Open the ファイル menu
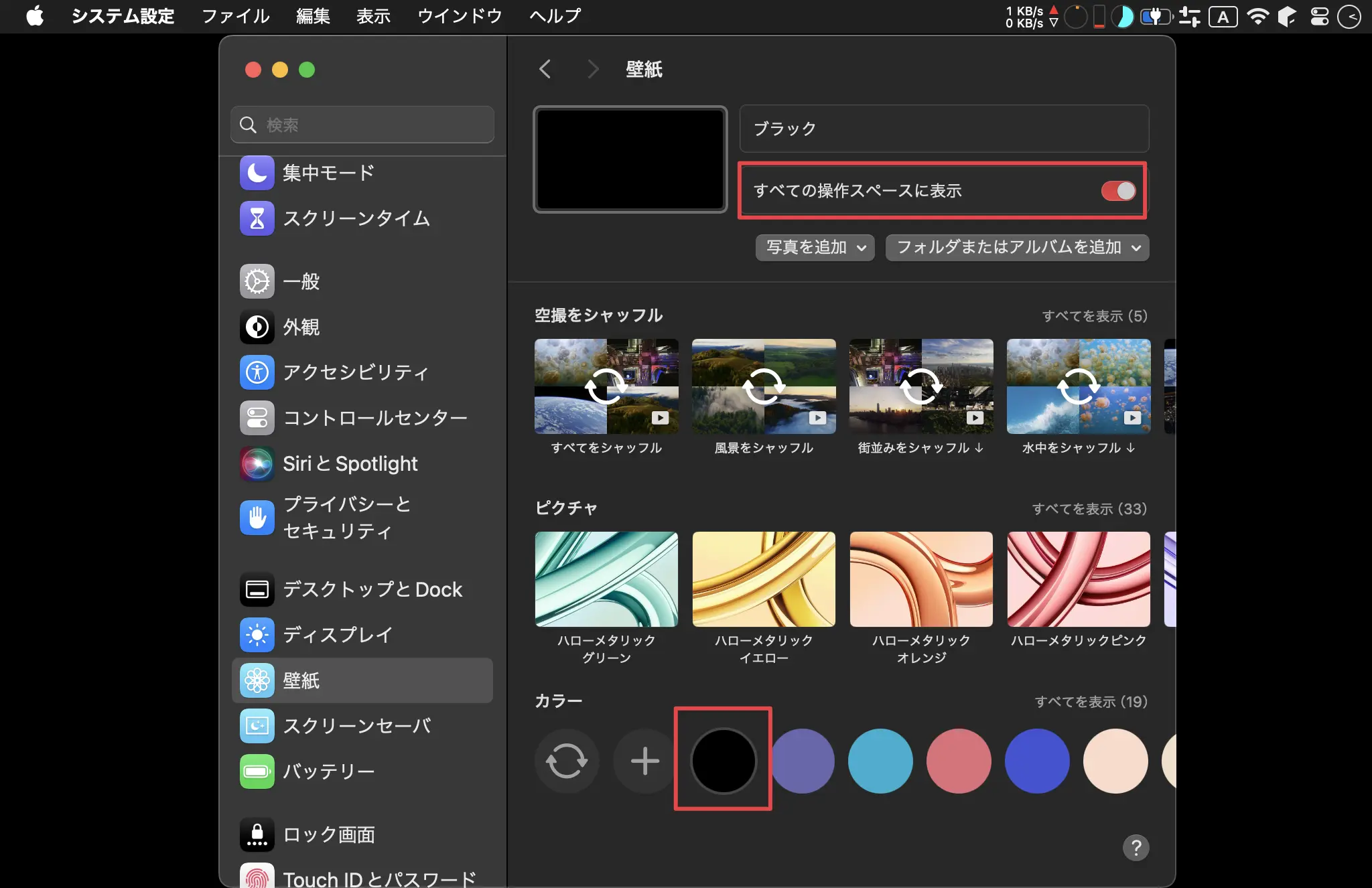The height and width of the screenshot is (888, 1372). point(235,16)
